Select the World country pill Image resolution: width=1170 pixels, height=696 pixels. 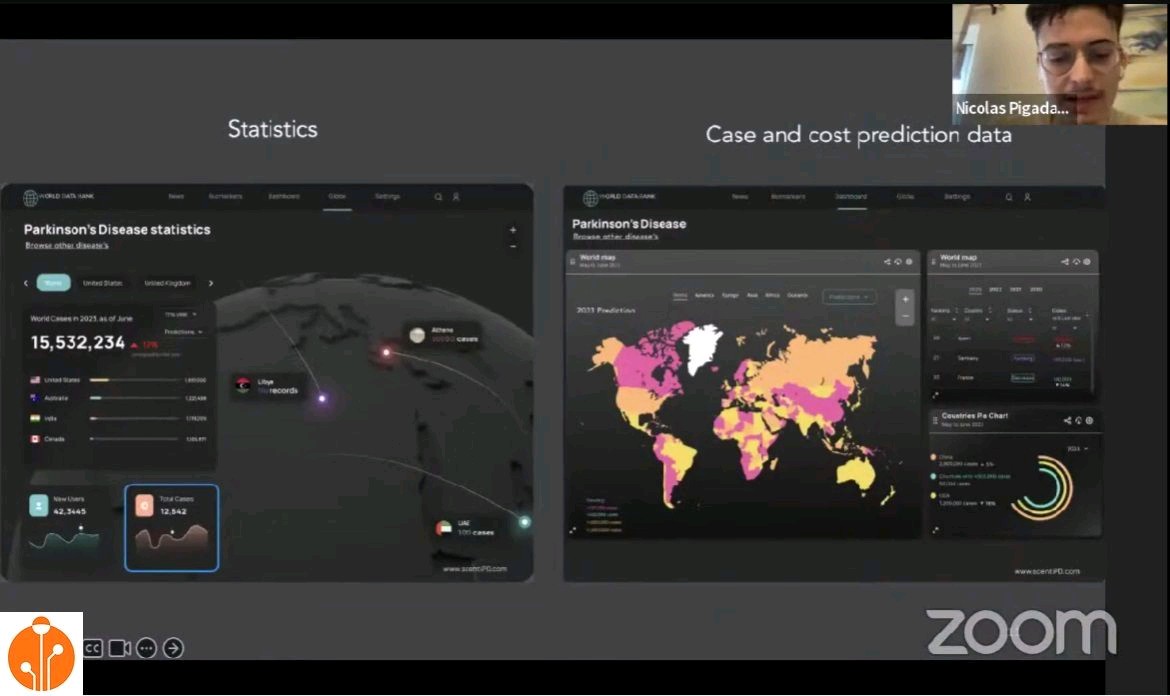tap(54, 283)
